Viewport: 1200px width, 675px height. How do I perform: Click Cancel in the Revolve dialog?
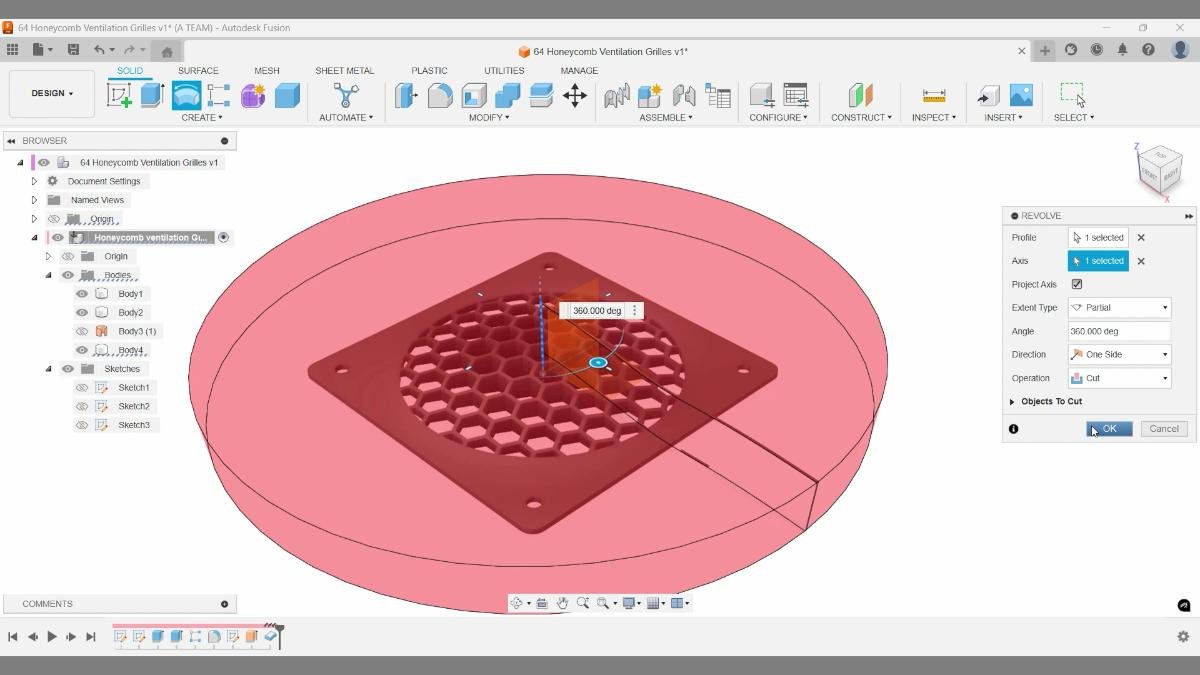click(x=1164, y=428)
